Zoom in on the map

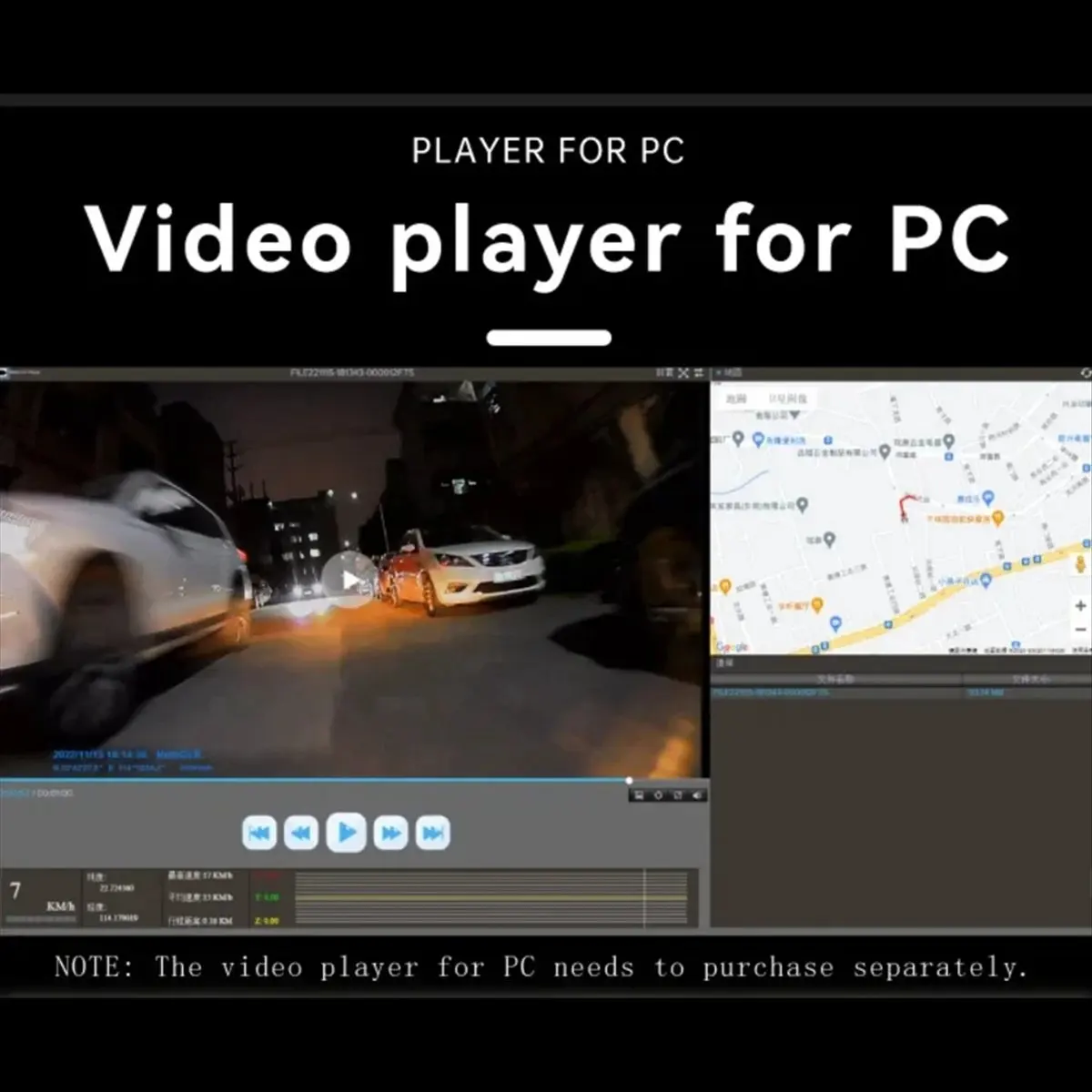point(1081,605)
